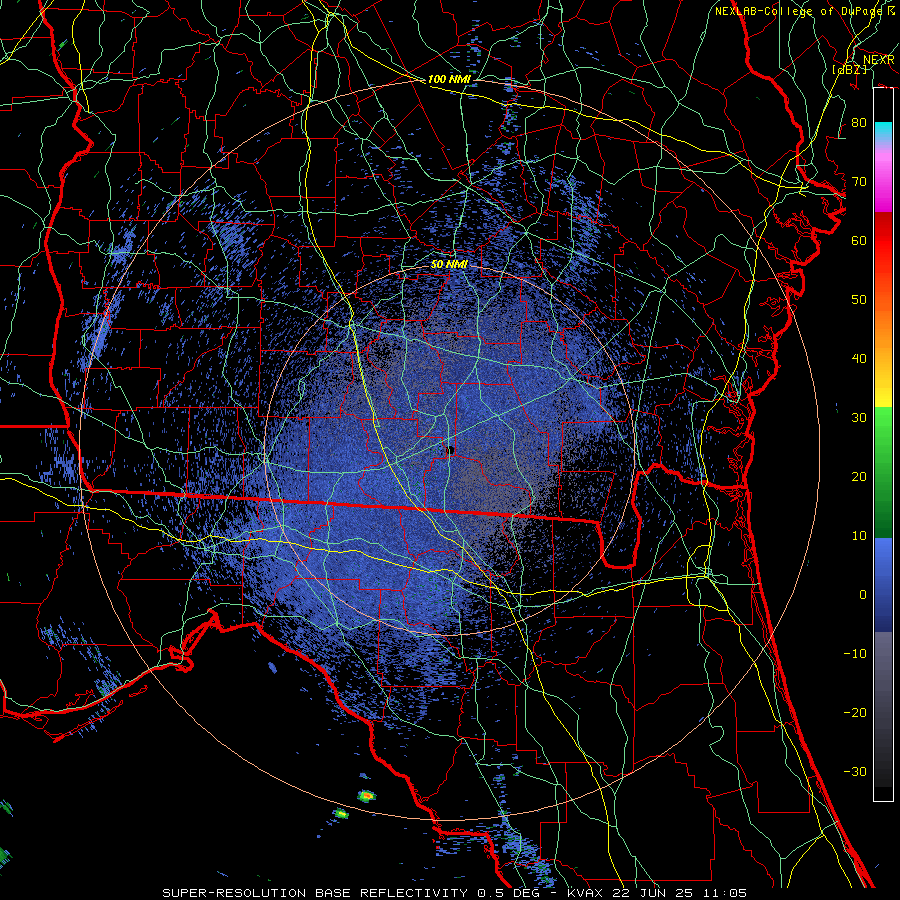Viewport: 900px width, 900px height.
Task: Click the 70 value on dBZ scale
Action: click(x=859, y=181)
